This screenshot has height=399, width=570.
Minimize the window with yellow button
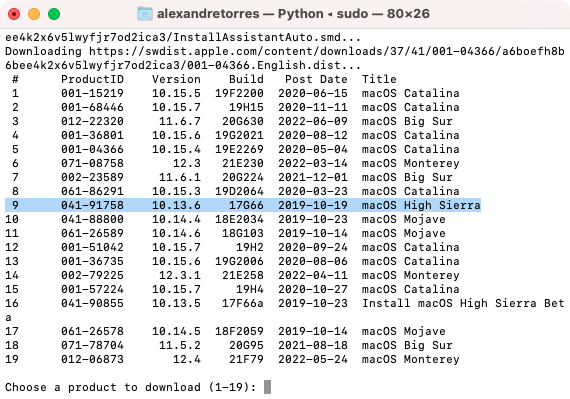(x=34, y=14)
